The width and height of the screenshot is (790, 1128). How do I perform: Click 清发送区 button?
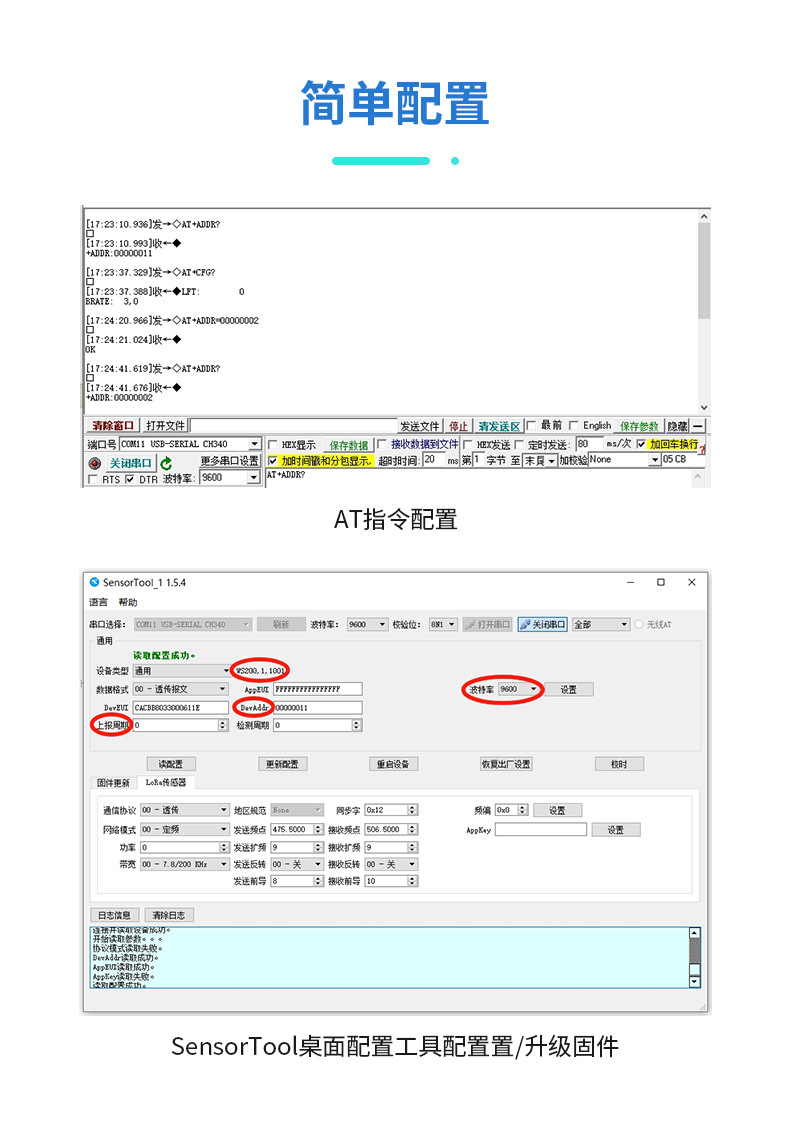tap(499, 426)
